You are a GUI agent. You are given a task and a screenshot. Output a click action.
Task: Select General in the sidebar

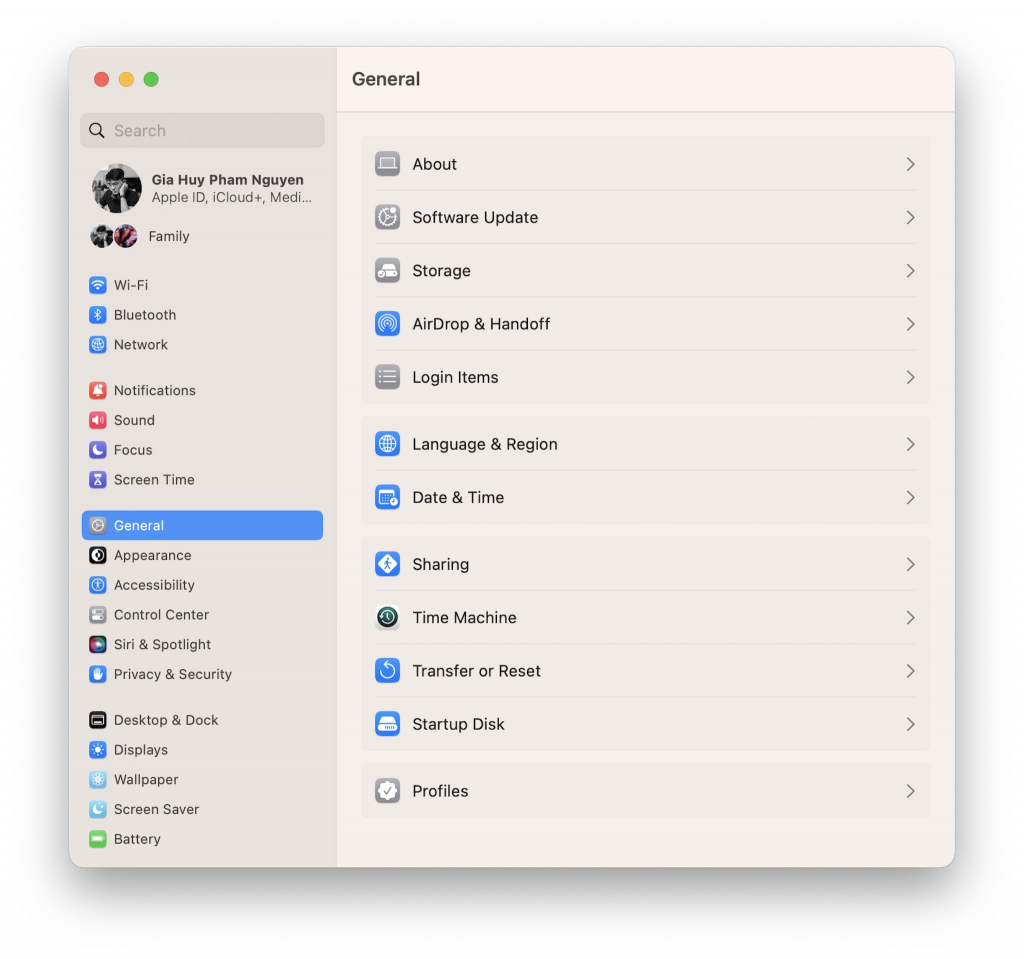tap(202, 525)
